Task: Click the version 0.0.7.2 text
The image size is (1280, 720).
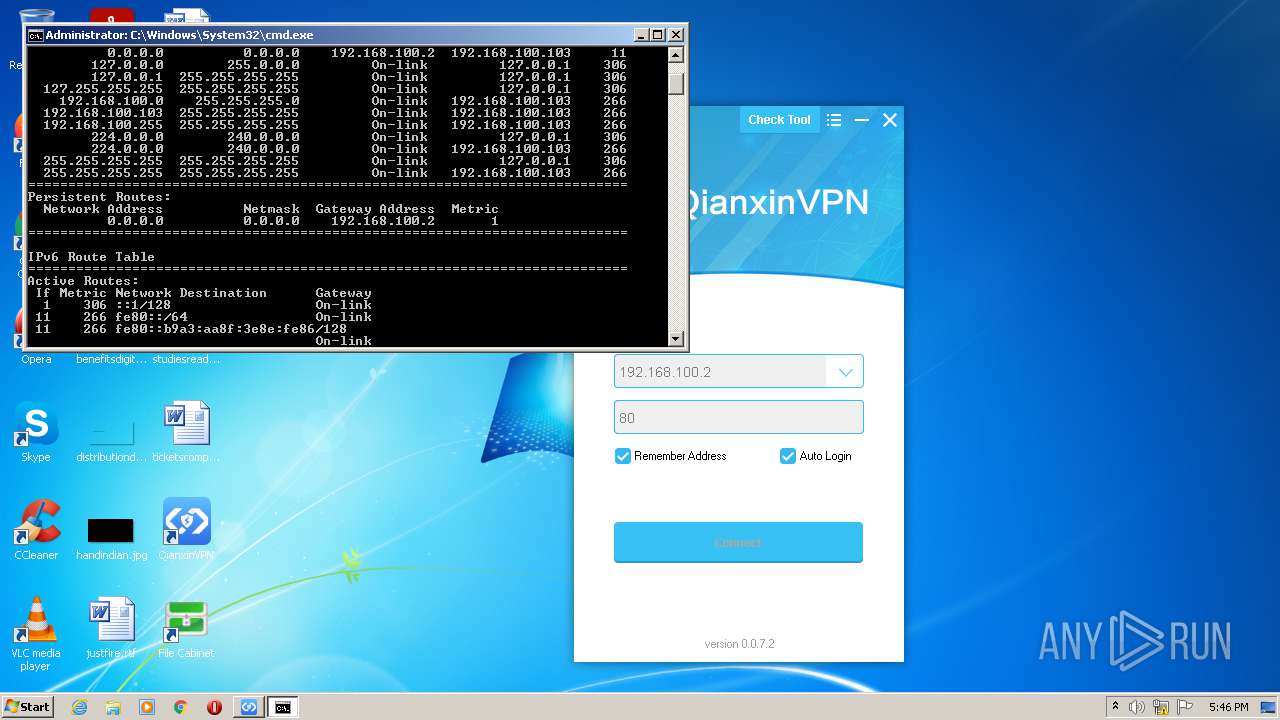Action: coord(739,644)
